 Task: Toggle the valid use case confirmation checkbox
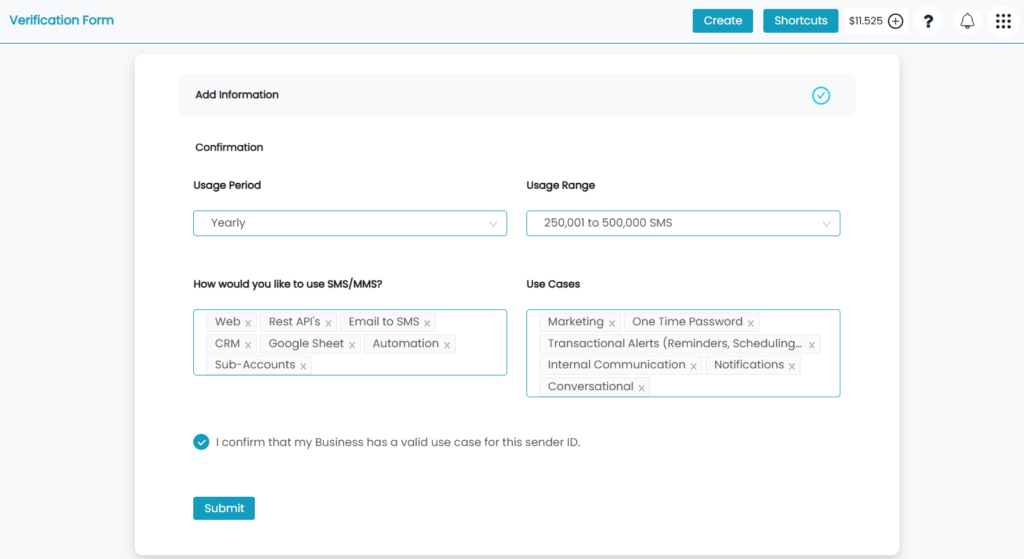[201, 442]
